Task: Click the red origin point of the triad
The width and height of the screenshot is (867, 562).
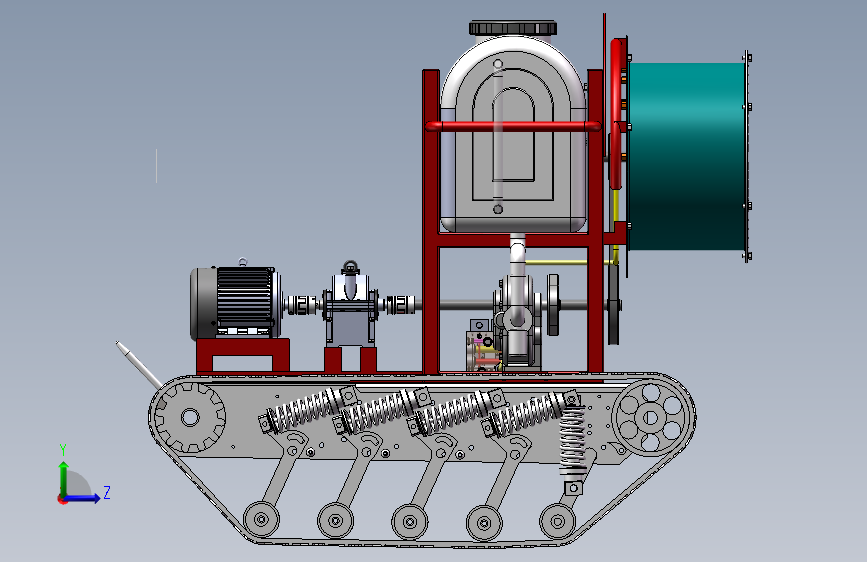Action: click(x=62, y=499)
